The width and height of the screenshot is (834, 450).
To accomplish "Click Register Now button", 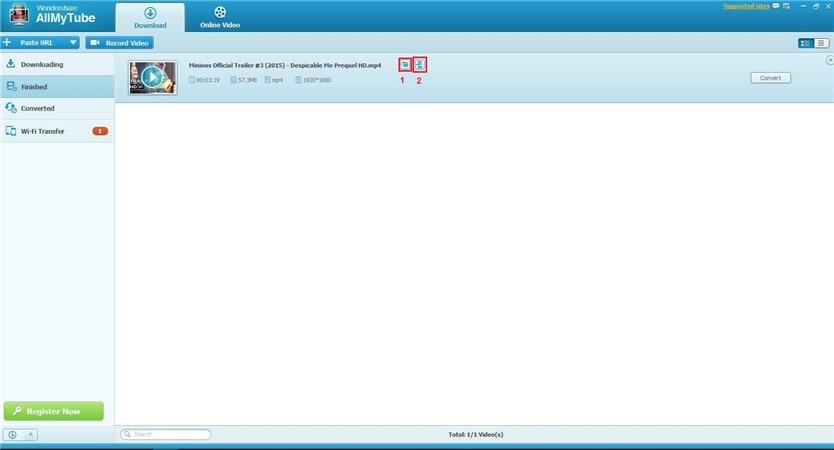I will 54,411.
